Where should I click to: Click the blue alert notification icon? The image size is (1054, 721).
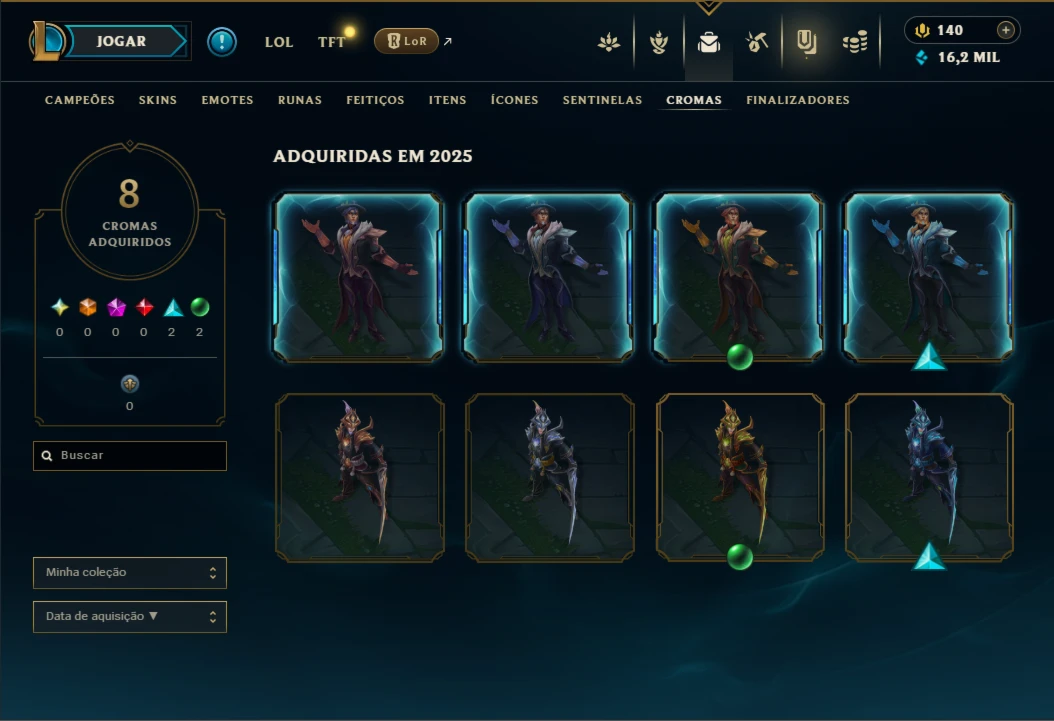(x=222, y=42)
